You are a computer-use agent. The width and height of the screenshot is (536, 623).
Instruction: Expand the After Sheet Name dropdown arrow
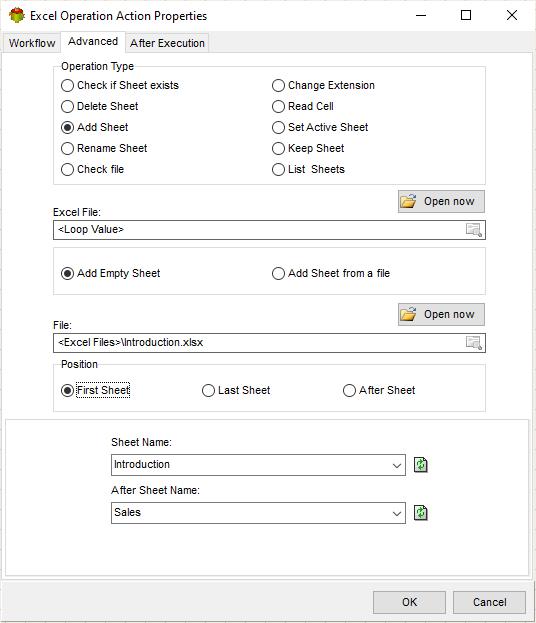click(397, 513)
